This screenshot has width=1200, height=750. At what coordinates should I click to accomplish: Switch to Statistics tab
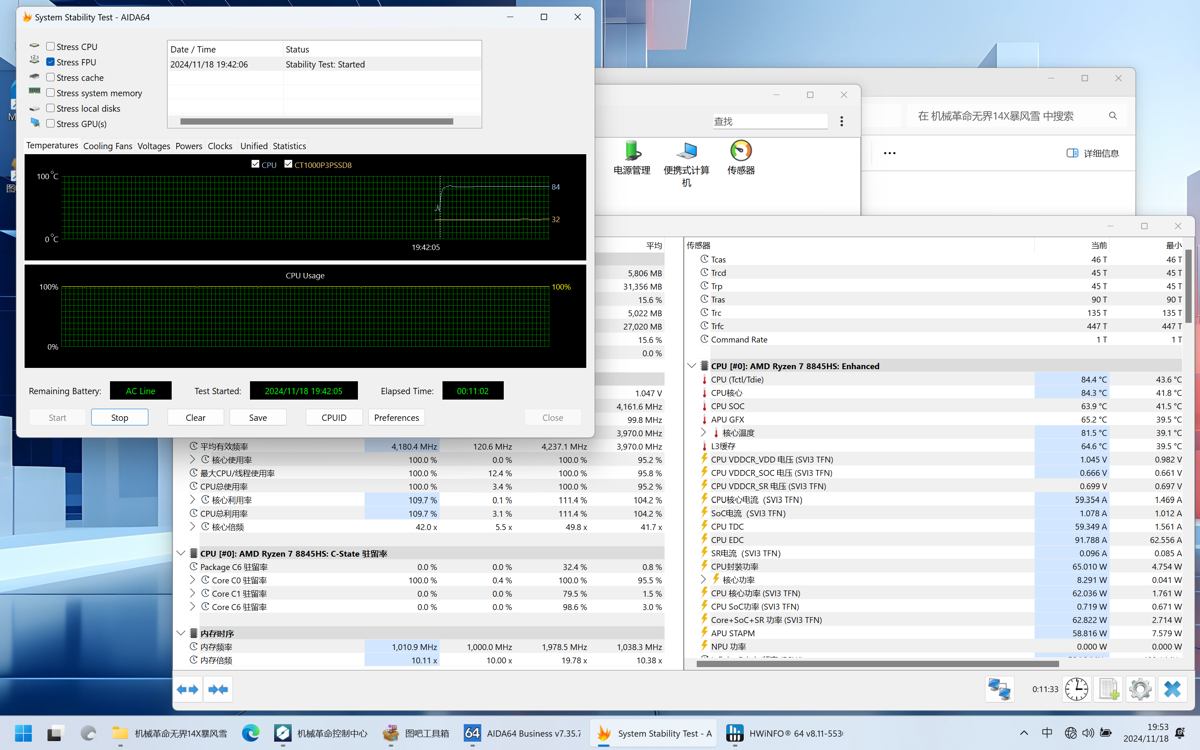[x=289, y=146]
